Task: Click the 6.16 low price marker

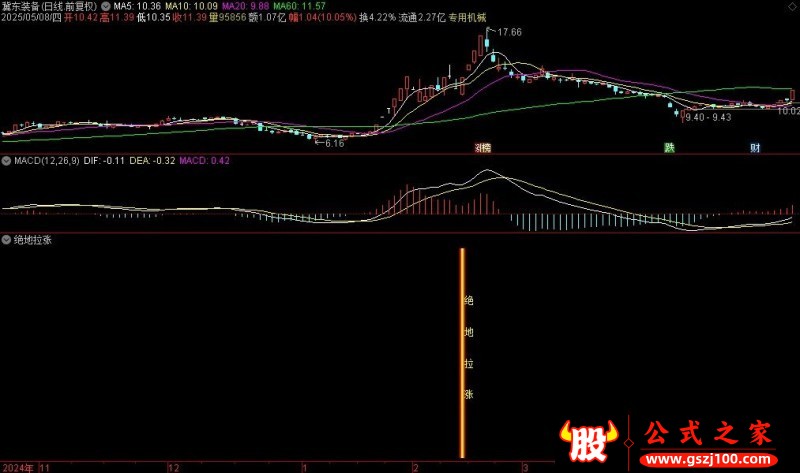Action: [x=334, y=143]
